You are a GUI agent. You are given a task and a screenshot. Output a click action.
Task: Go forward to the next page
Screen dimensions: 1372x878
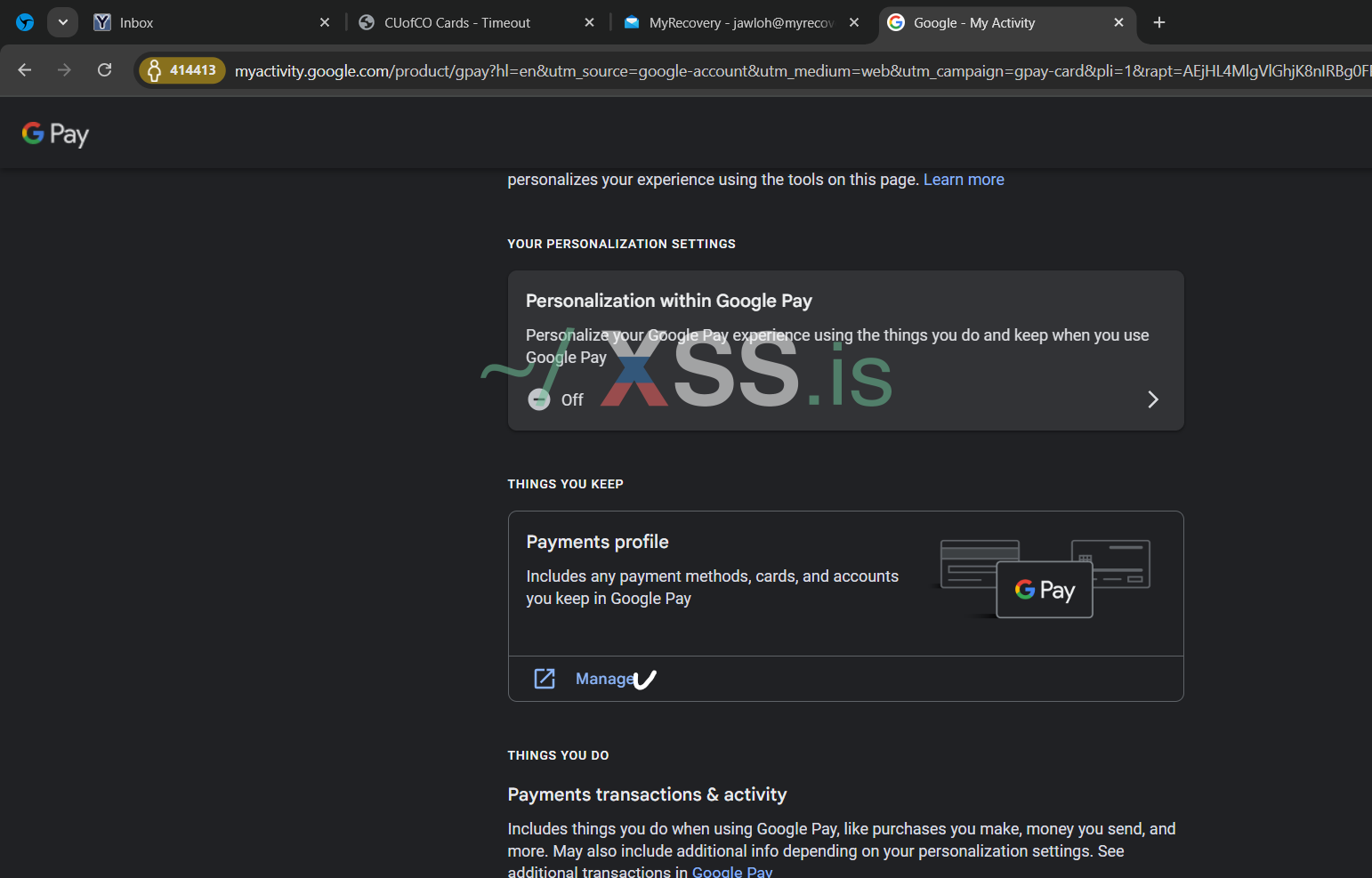point(64,69)
